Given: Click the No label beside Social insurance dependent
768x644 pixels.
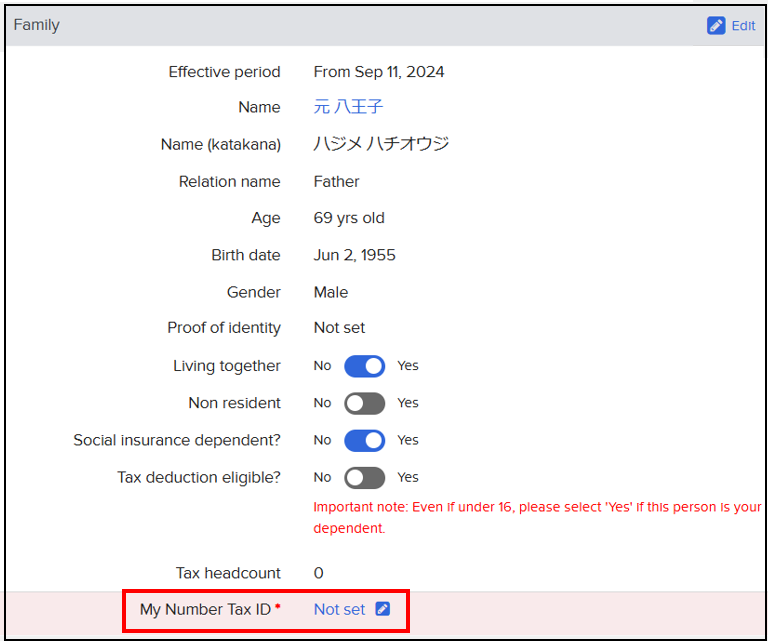Looking at the screenshot, I should click(x=322, y=440).
